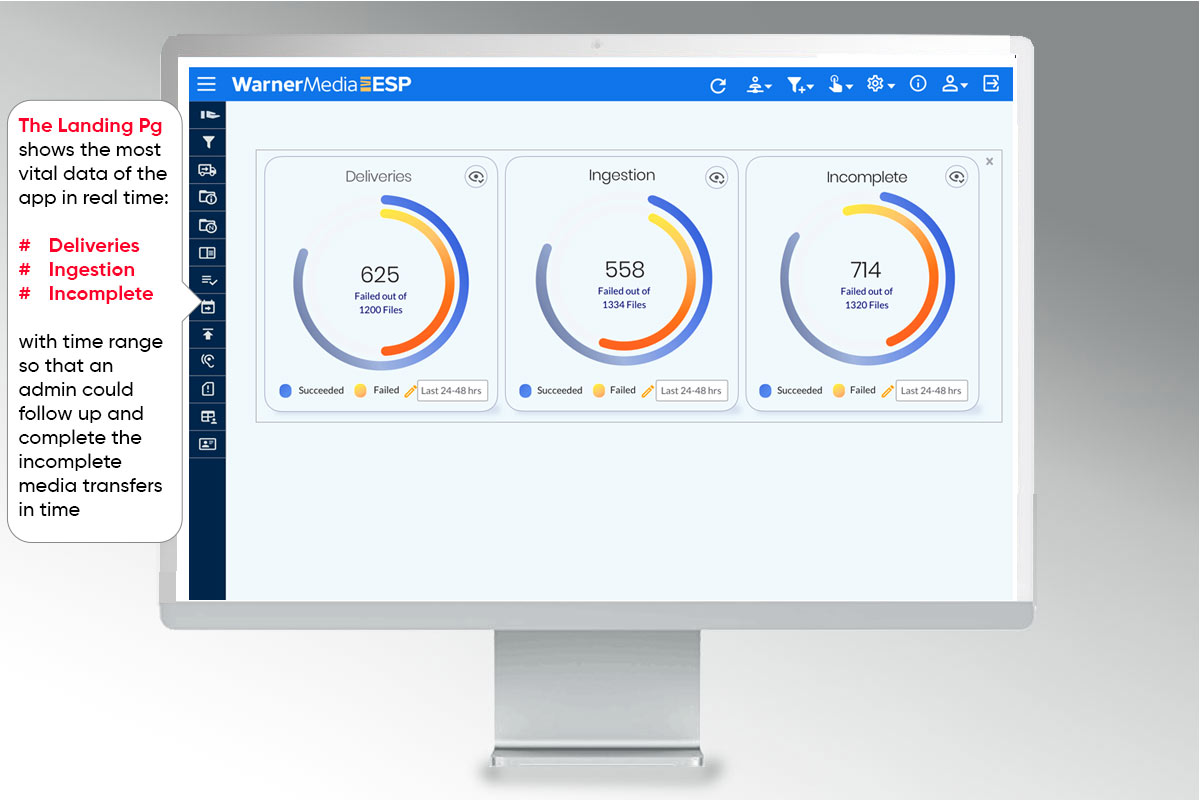Click the ID card icon in sidebar
Screen dimensions: 1200x800
click(x=208, y=443)
